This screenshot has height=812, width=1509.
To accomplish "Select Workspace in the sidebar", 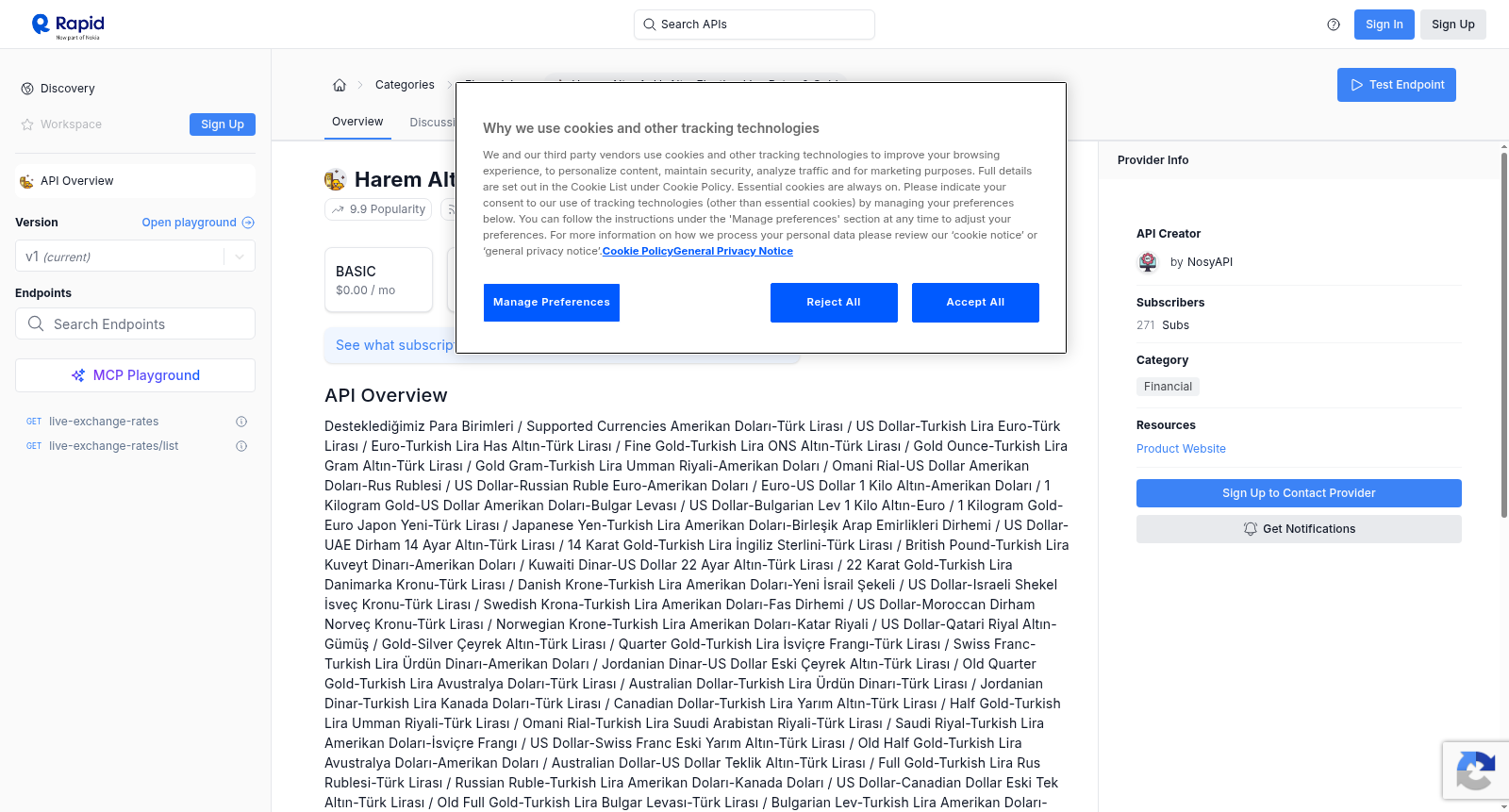I will coord(71,124).
